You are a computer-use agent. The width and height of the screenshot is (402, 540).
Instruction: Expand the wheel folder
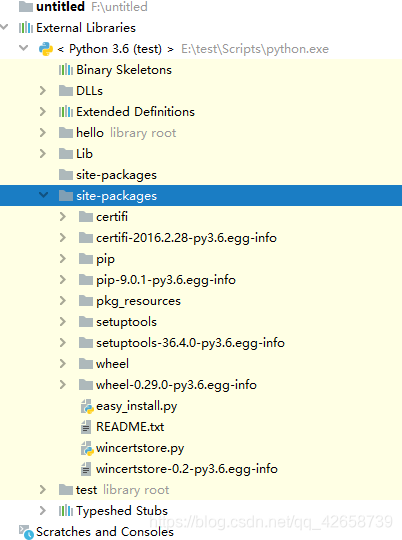[63, 364]
